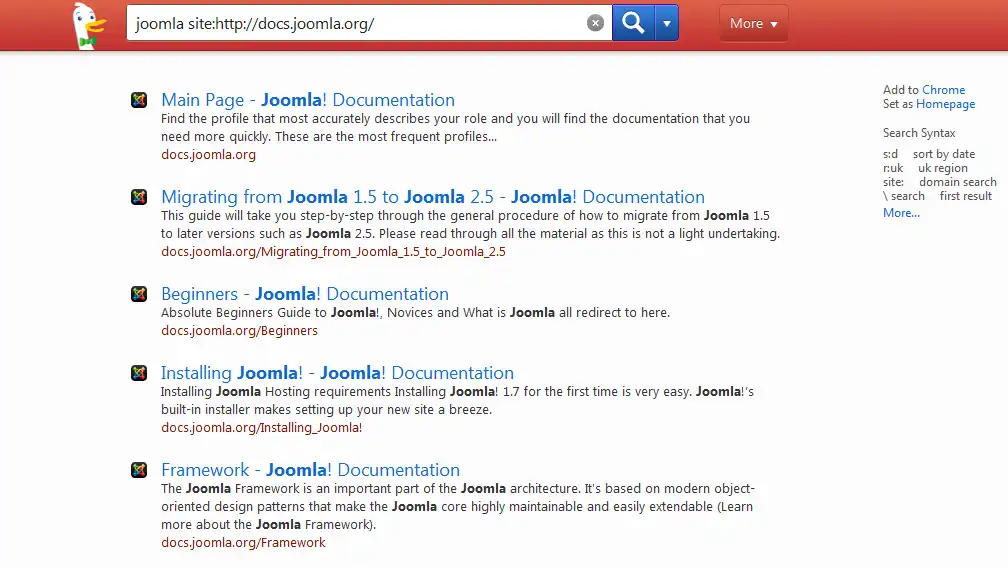The width and height of the screenshot is (1008, 568).
Task: Click the magnifying glass search button
Action: point(633,23)
